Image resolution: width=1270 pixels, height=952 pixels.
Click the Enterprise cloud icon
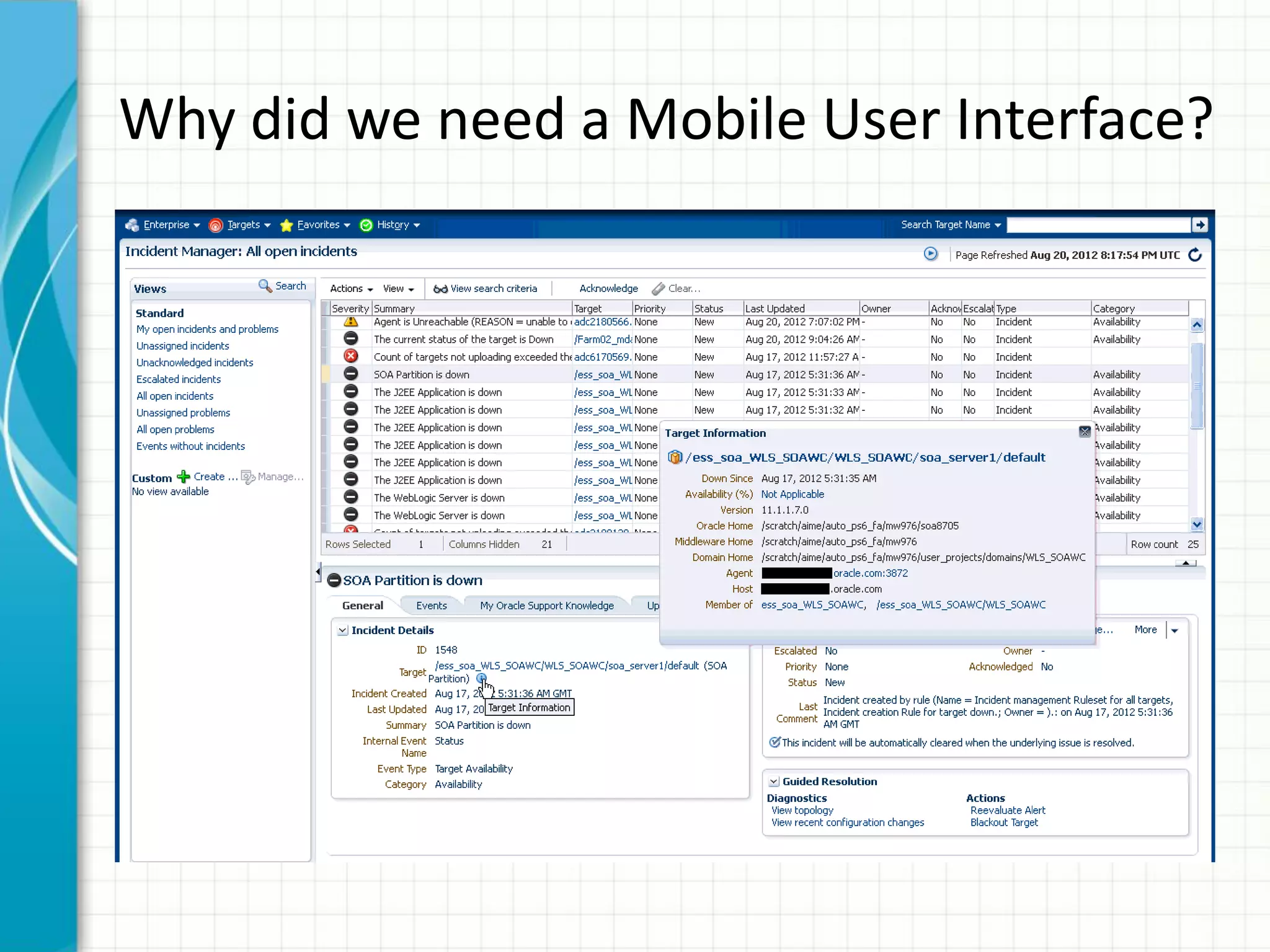[x=132, y=225]
